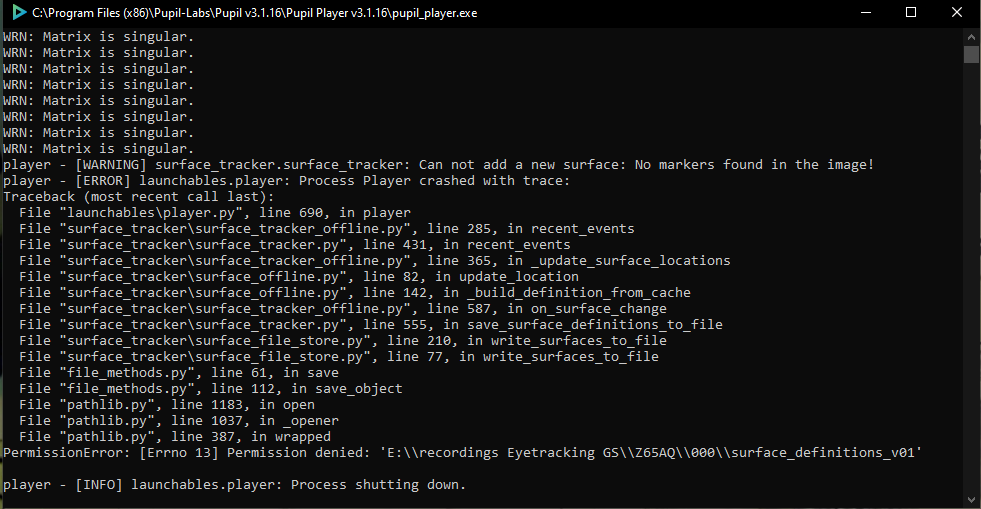This screenshot has width=981, height=509.
Task: Click the launchables\player.py line 690 entry
Action: pyautogui.click(x=215, y=213)
